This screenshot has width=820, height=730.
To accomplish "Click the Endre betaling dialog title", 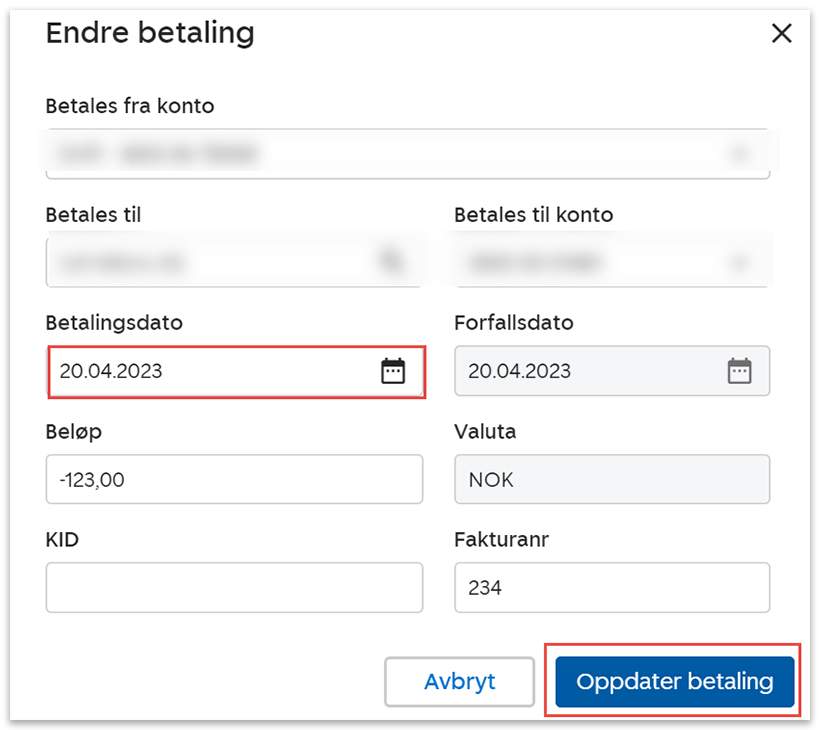I will click(x=150, y=33).
